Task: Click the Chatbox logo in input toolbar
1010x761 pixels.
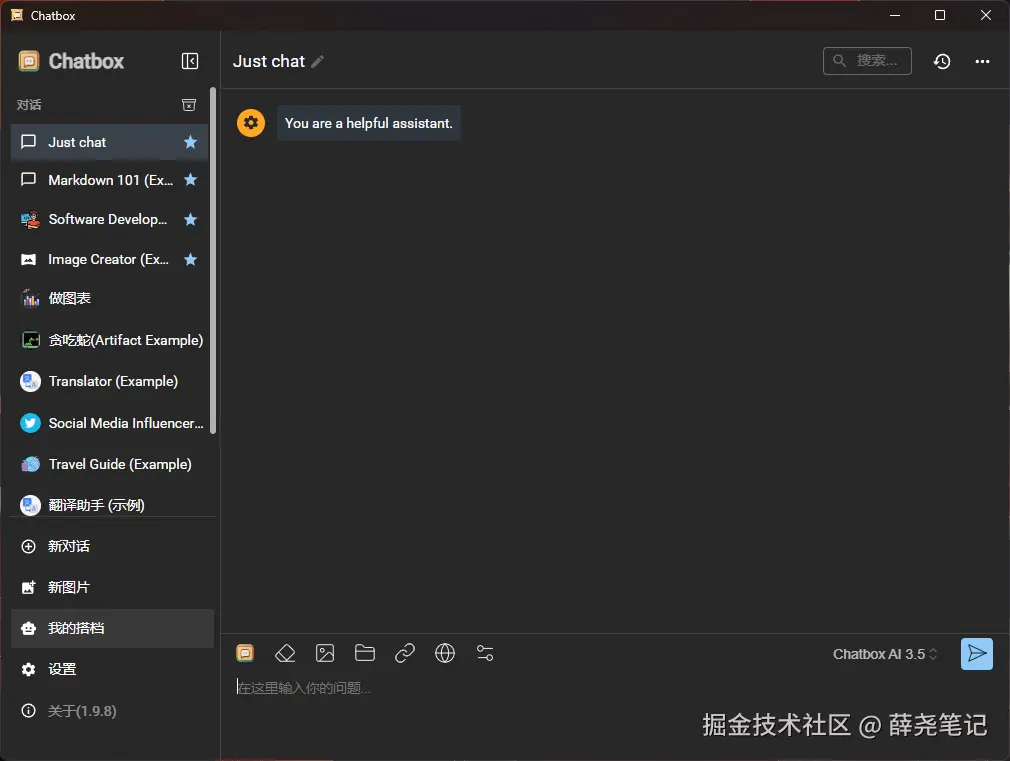Action: pyautogui.click(x=245, y=653)
